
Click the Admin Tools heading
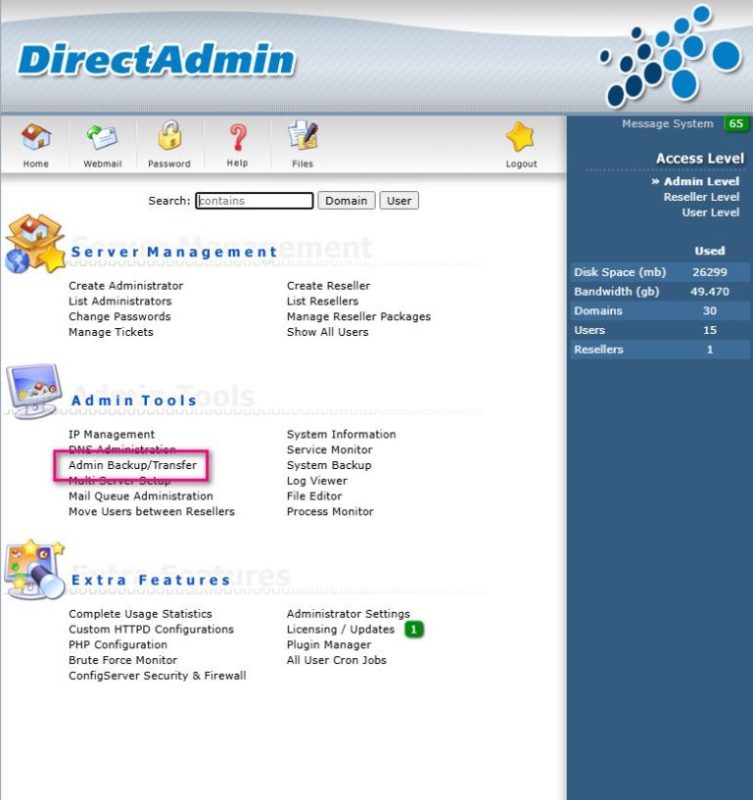tap(134, 400)
